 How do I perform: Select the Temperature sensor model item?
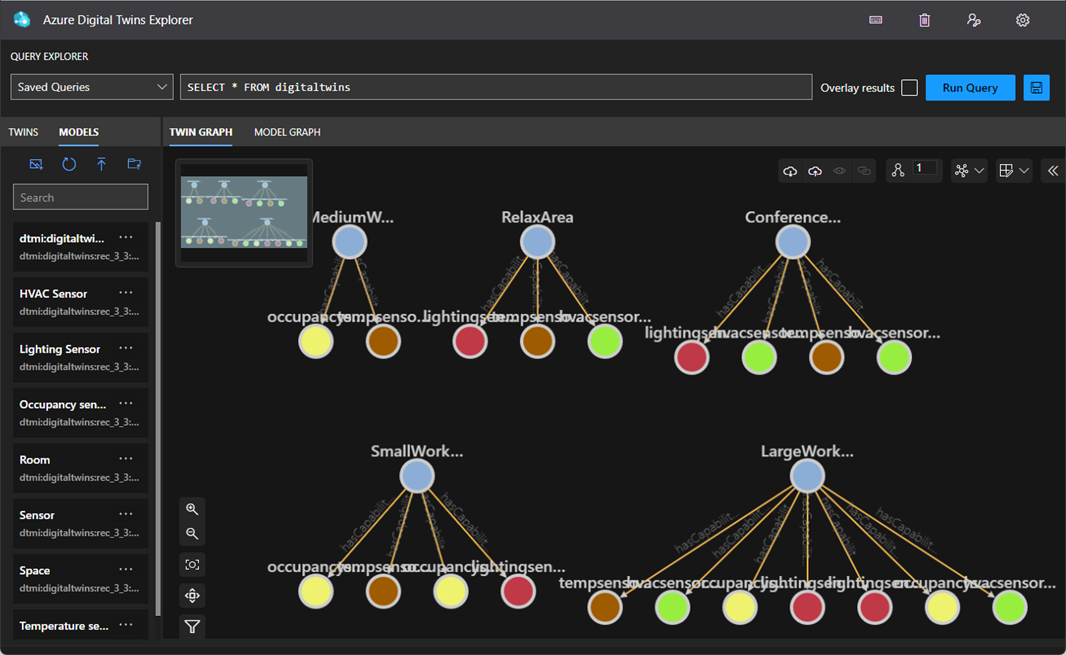(x=80, y=625)
